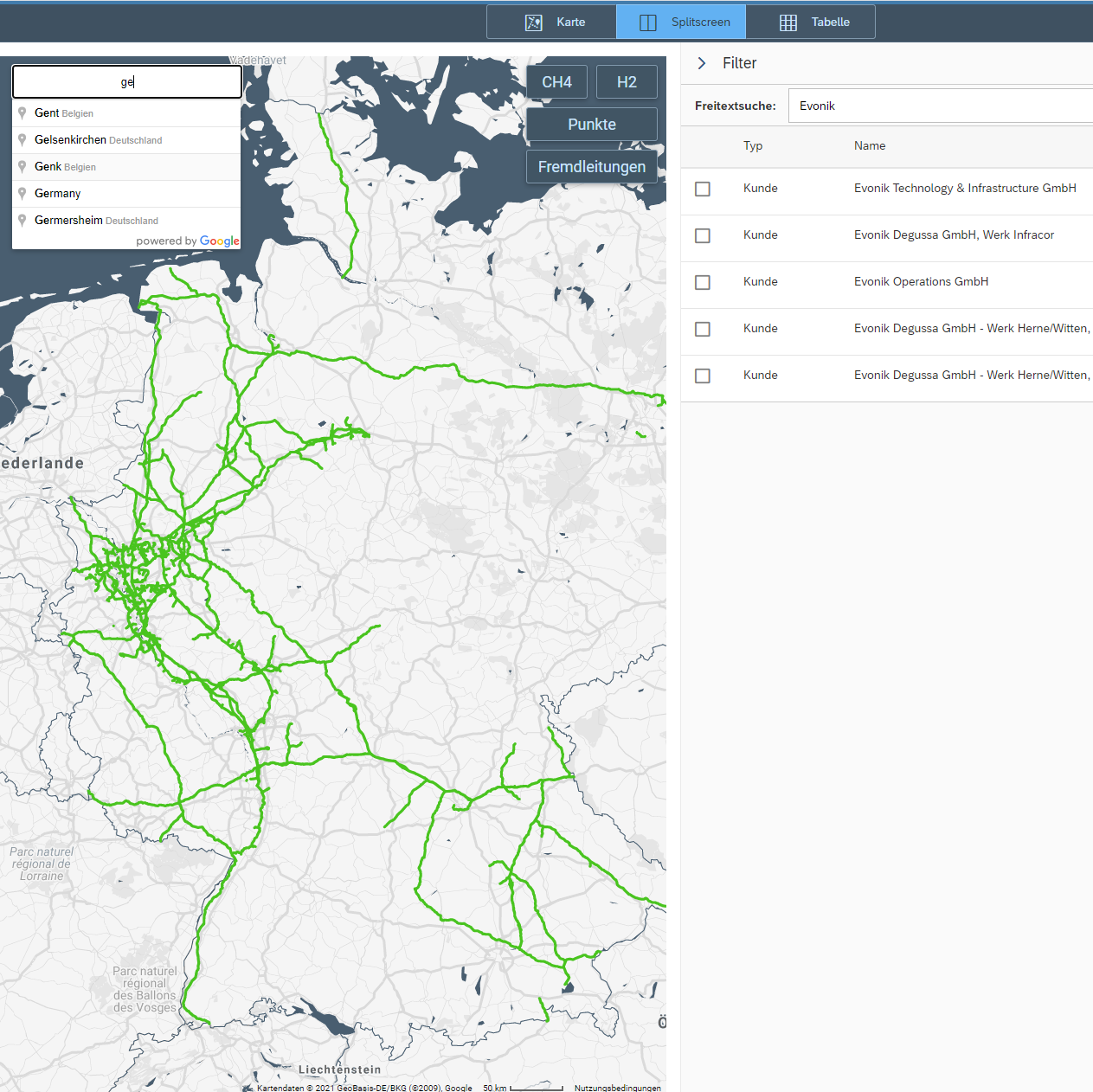Click Kunde in the Werk Infracor row
The image size is (1093, 1092).
tap(761, 234)
